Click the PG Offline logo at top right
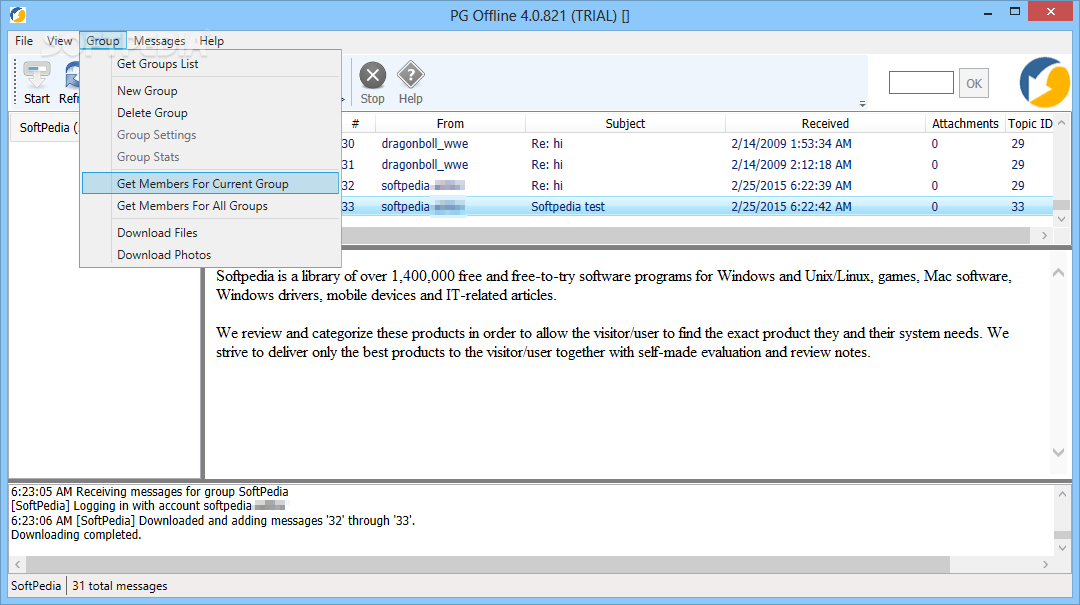The height and width of the screenshot is (605, 1080). click(x=1044, y=83)
